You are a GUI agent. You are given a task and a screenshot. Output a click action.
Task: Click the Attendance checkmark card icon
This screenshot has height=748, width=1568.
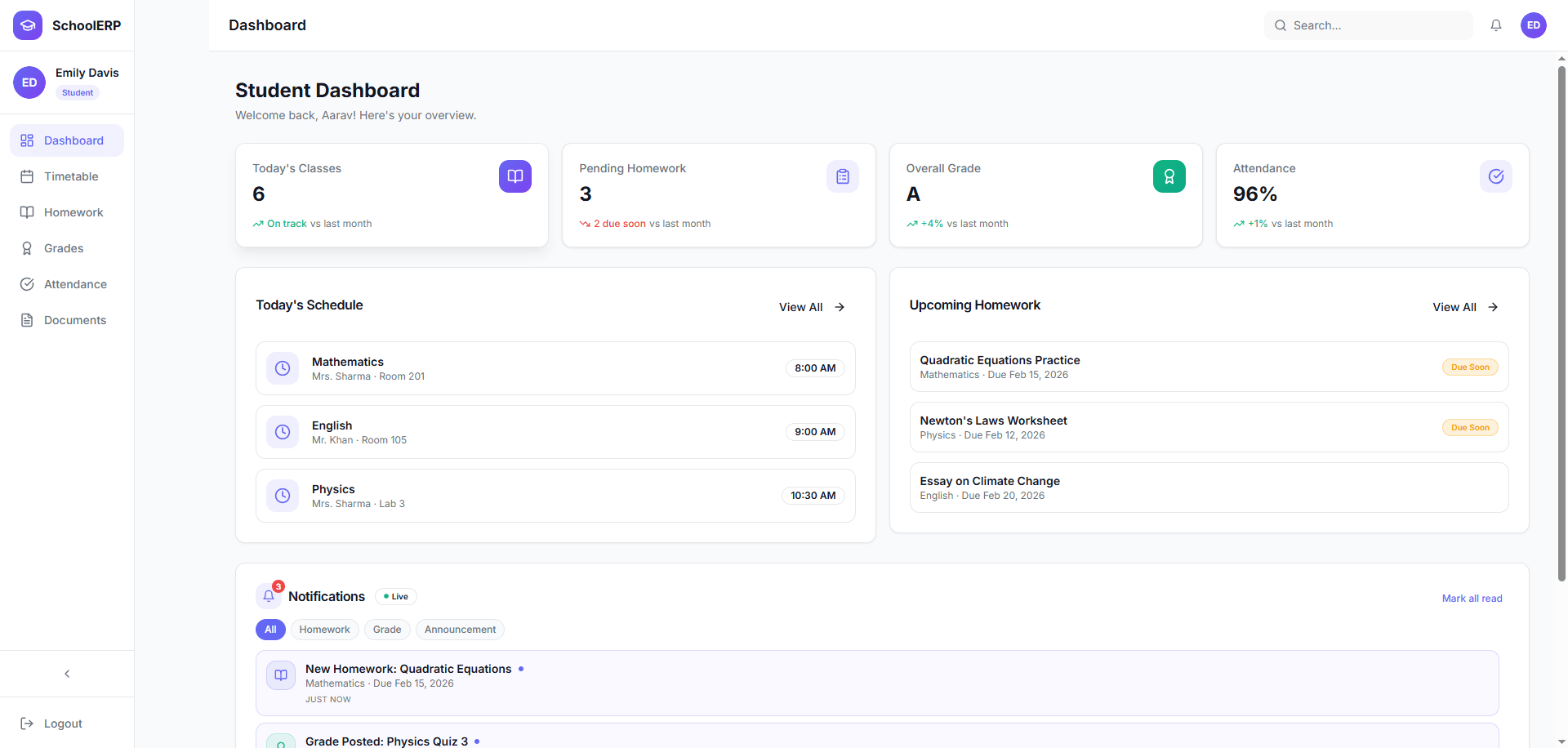pos(1496,176)
